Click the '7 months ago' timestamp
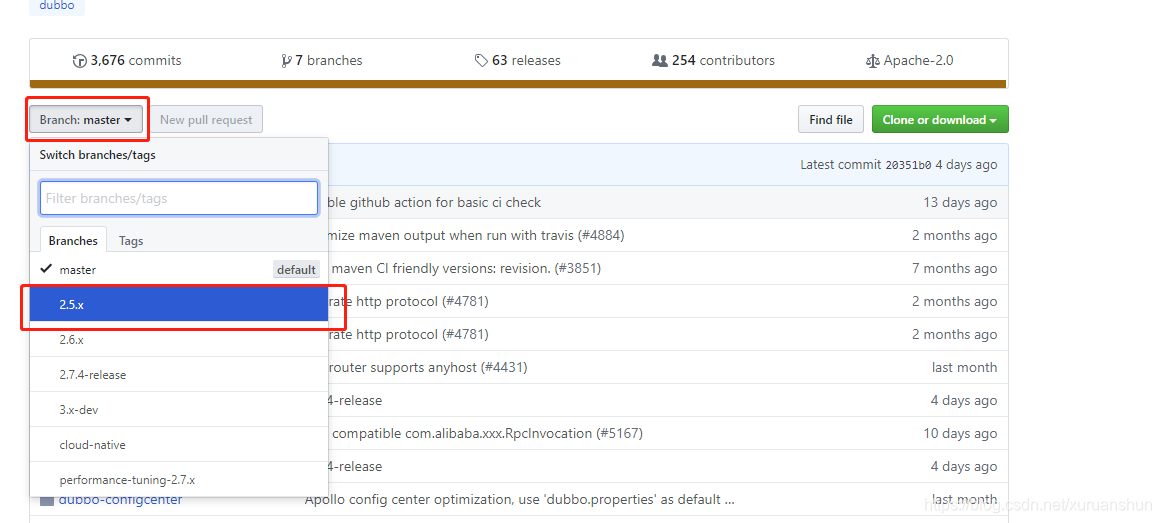Image resolution: width=1161 pixels, height=523 pixels. 954,268
